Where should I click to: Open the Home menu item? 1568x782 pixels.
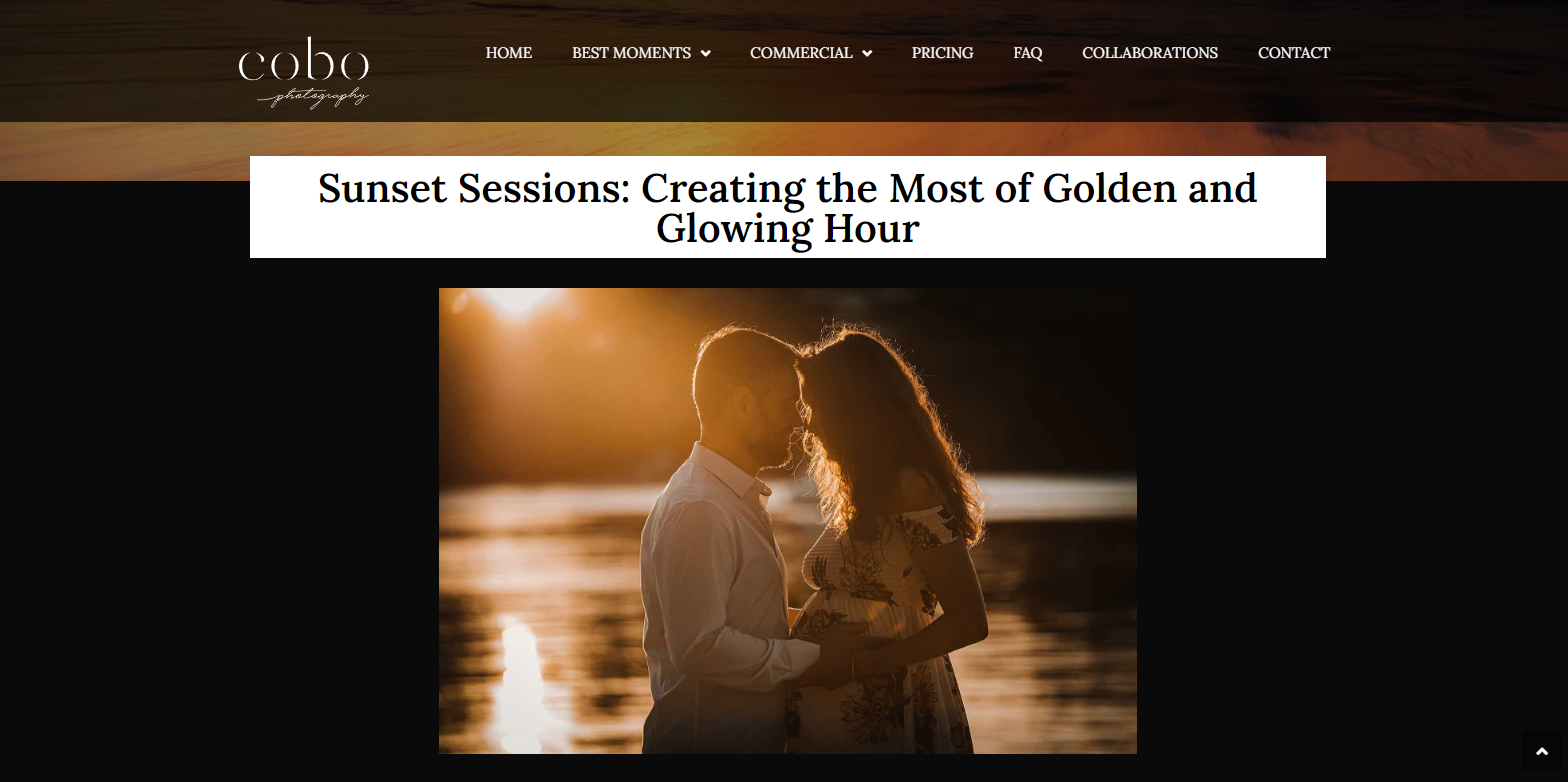point(509,53)
